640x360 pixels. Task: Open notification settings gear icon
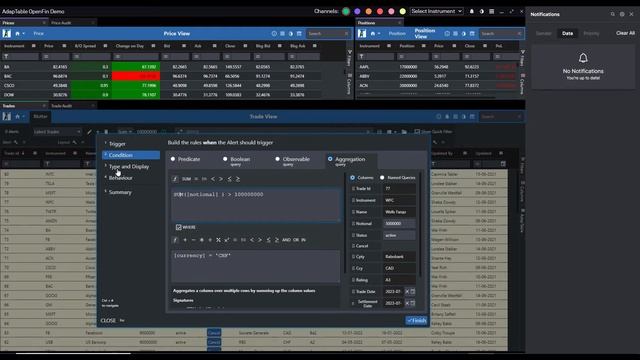pyautogui.click(x=622, y=14)
